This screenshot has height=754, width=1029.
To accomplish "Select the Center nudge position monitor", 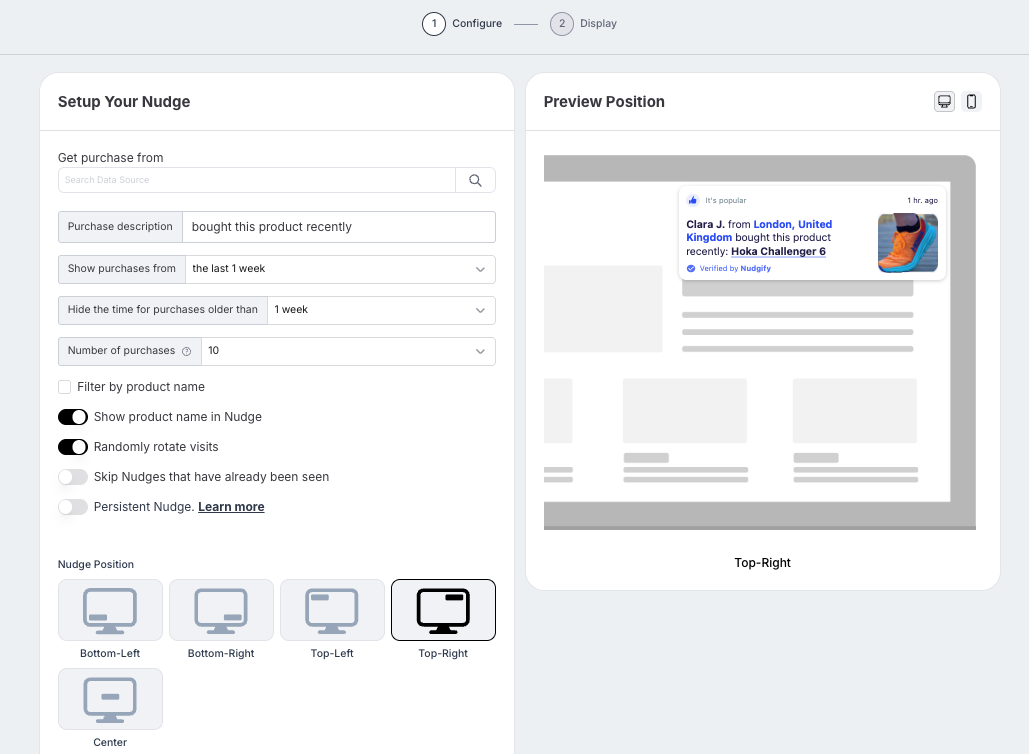I will [x=110, y=699].
